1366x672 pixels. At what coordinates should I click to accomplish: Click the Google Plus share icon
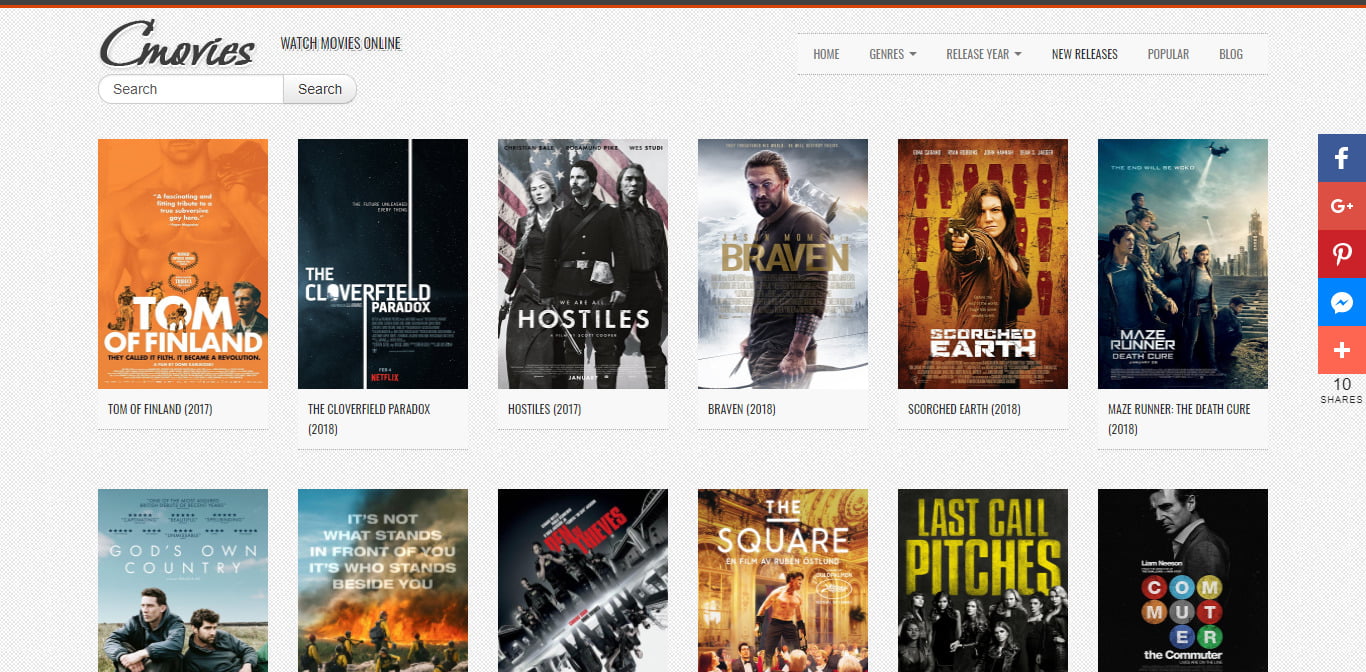[1342, 205]
